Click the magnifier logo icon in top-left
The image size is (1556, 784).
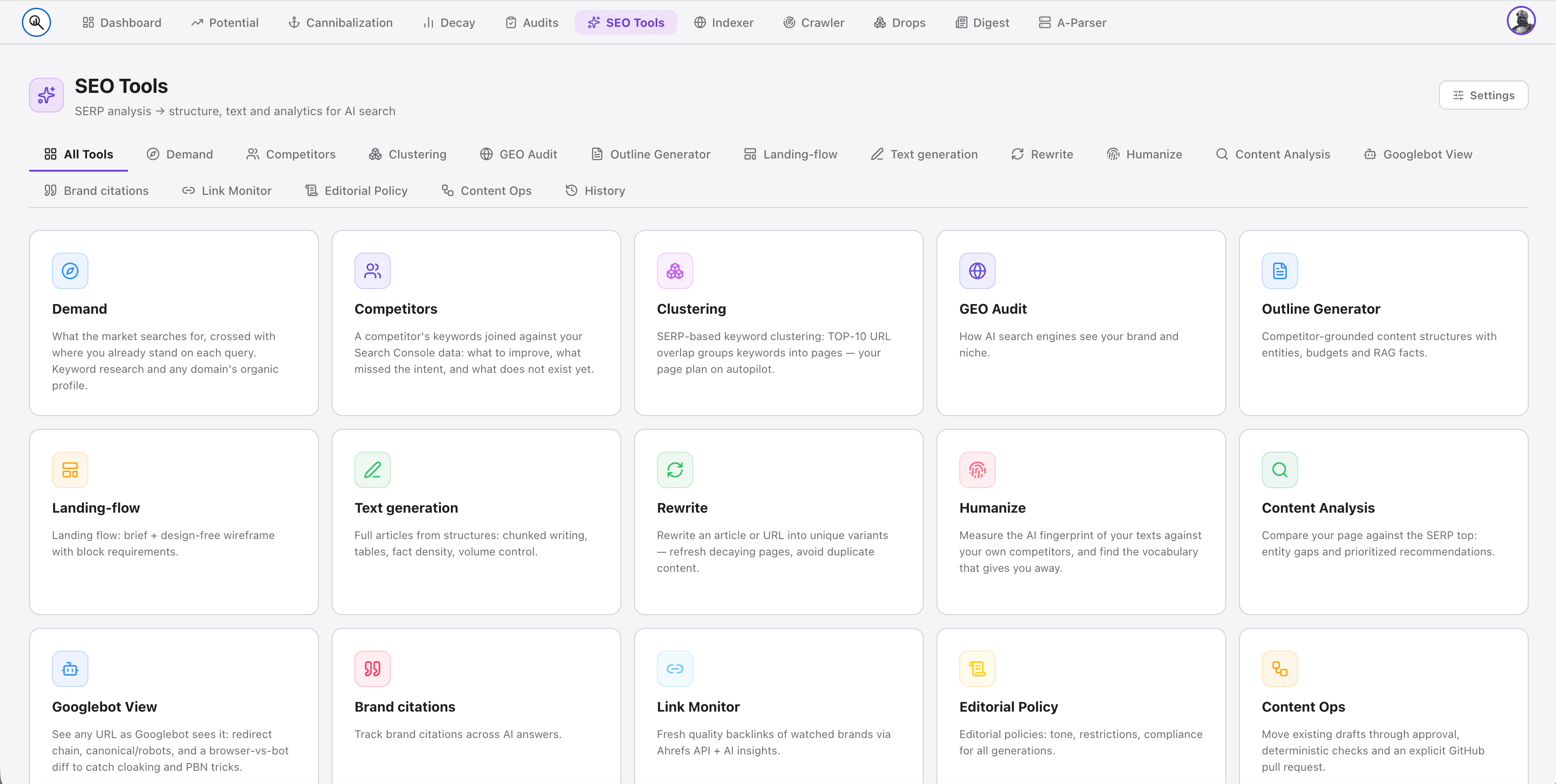point(36,22)
